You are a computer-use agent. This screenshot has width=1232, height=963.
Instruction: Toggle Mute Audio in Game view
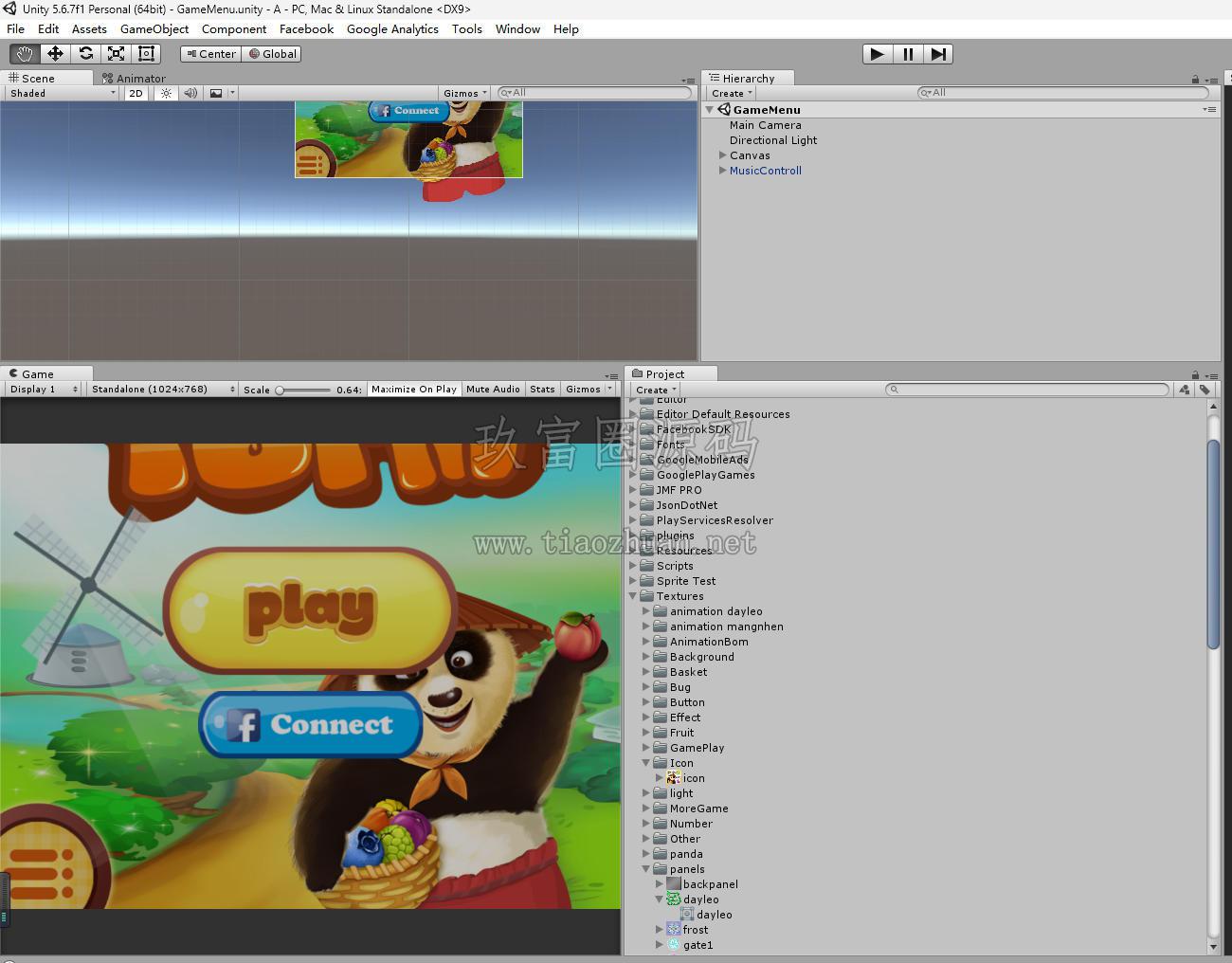(x=493, y=389)
